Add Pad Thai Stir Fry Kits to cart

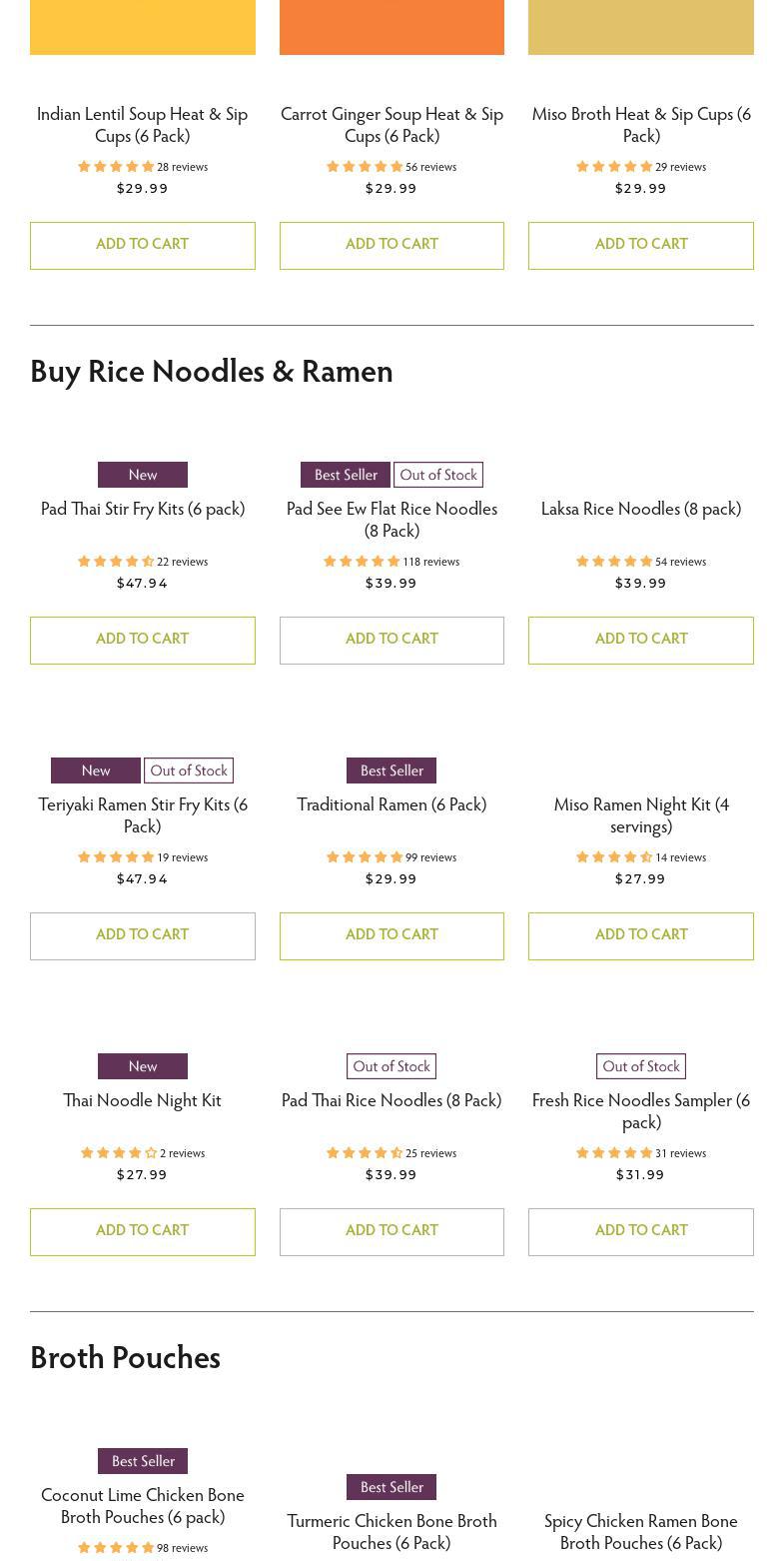click(142, 640)
